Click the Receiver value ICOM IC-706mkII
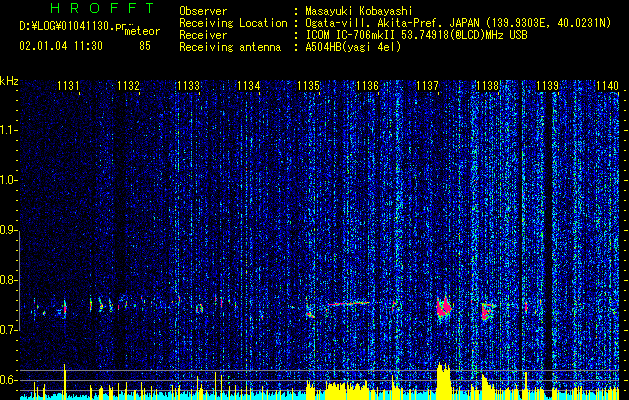The height and width of the screenshot is (400, 629). click(x=351, y=35)
